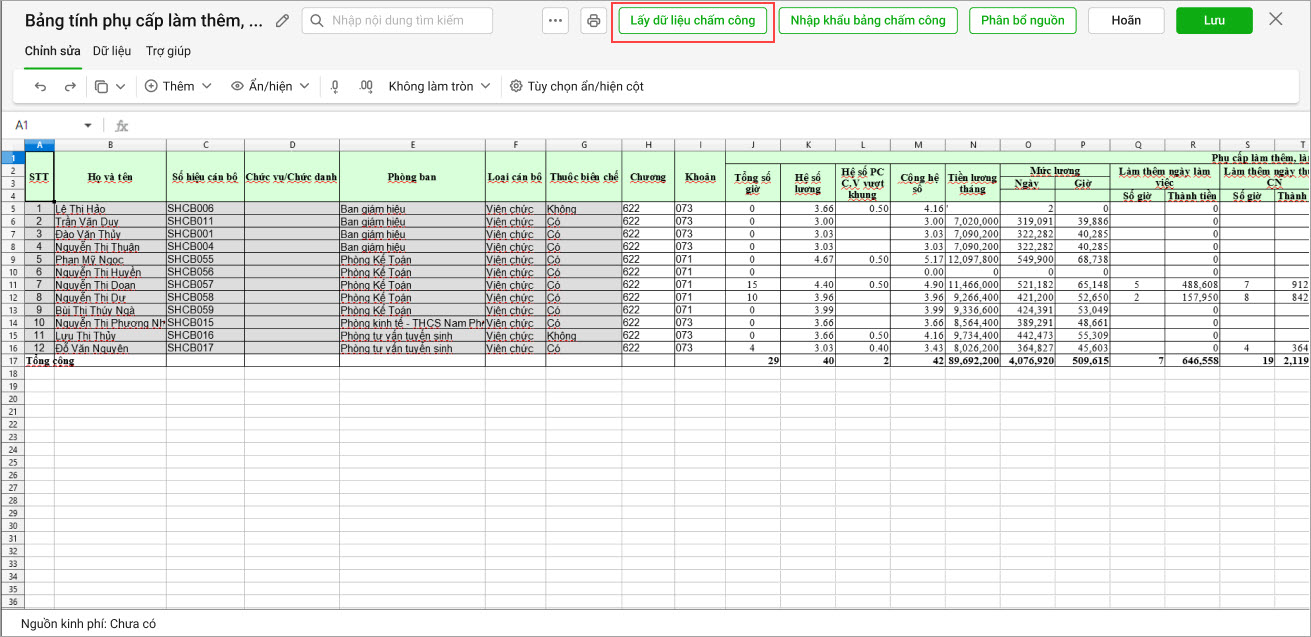Image resolution: width=1311 pixels, height=637 pixels.
Task: Open the Trợ giúp tab
Action: coord(168,51)
